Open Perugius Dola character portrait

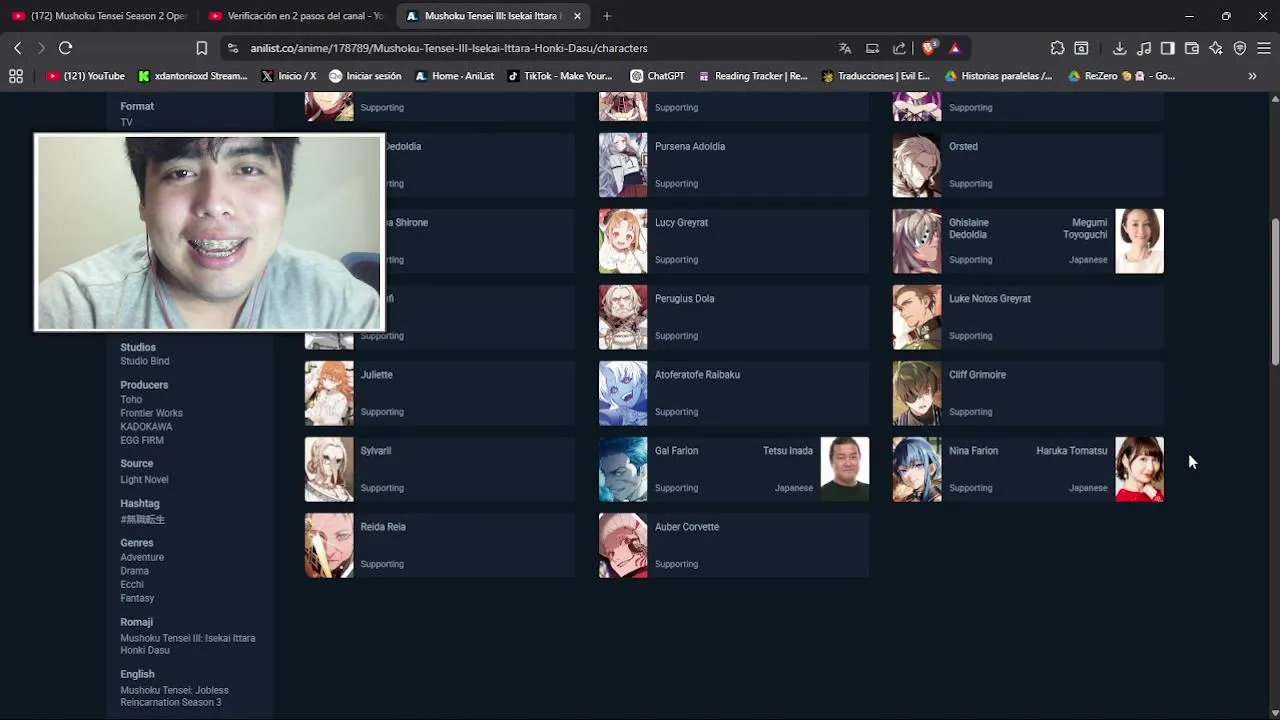[x=623, y=317]
